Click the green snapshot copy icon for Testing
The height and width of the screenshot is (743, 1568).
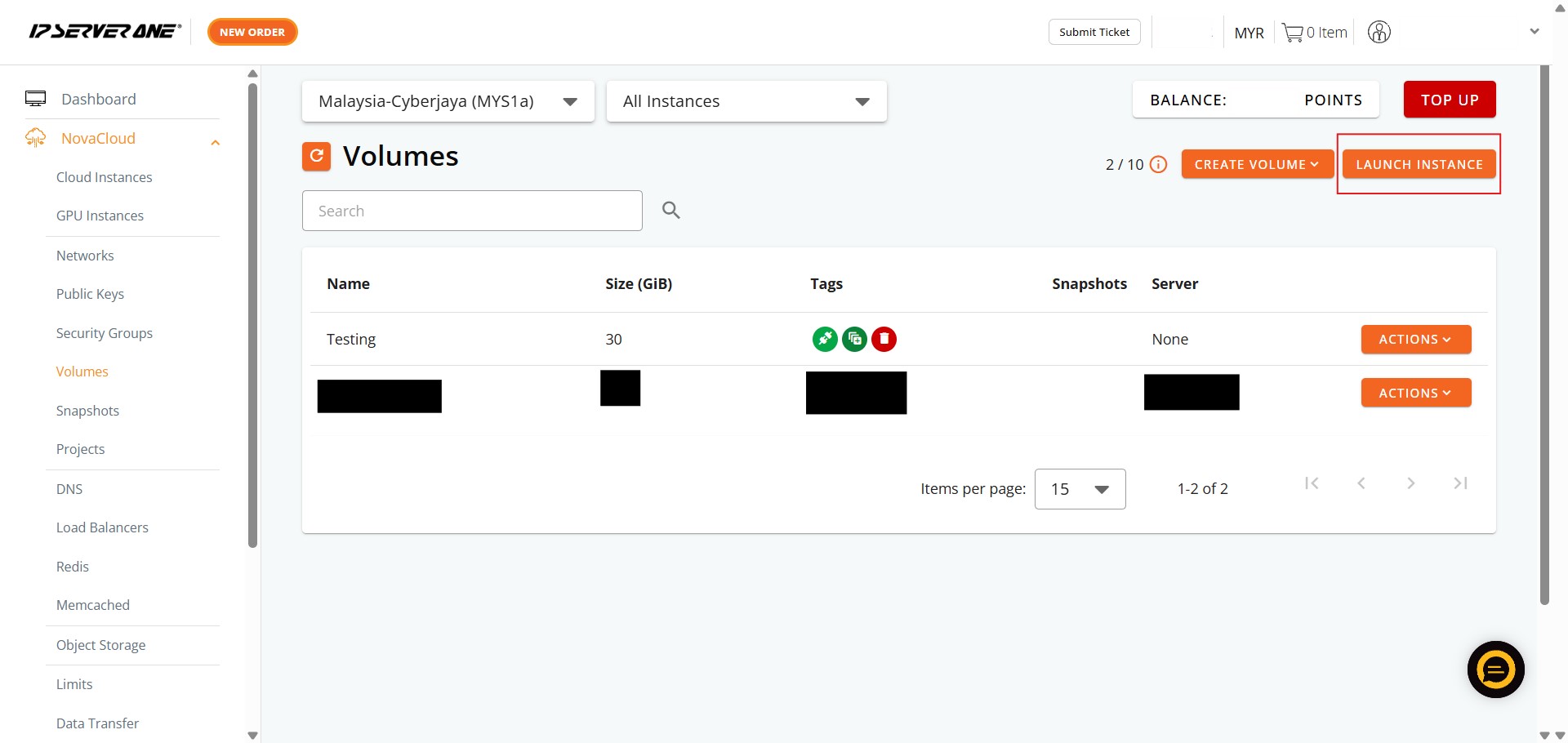(854, 339)
